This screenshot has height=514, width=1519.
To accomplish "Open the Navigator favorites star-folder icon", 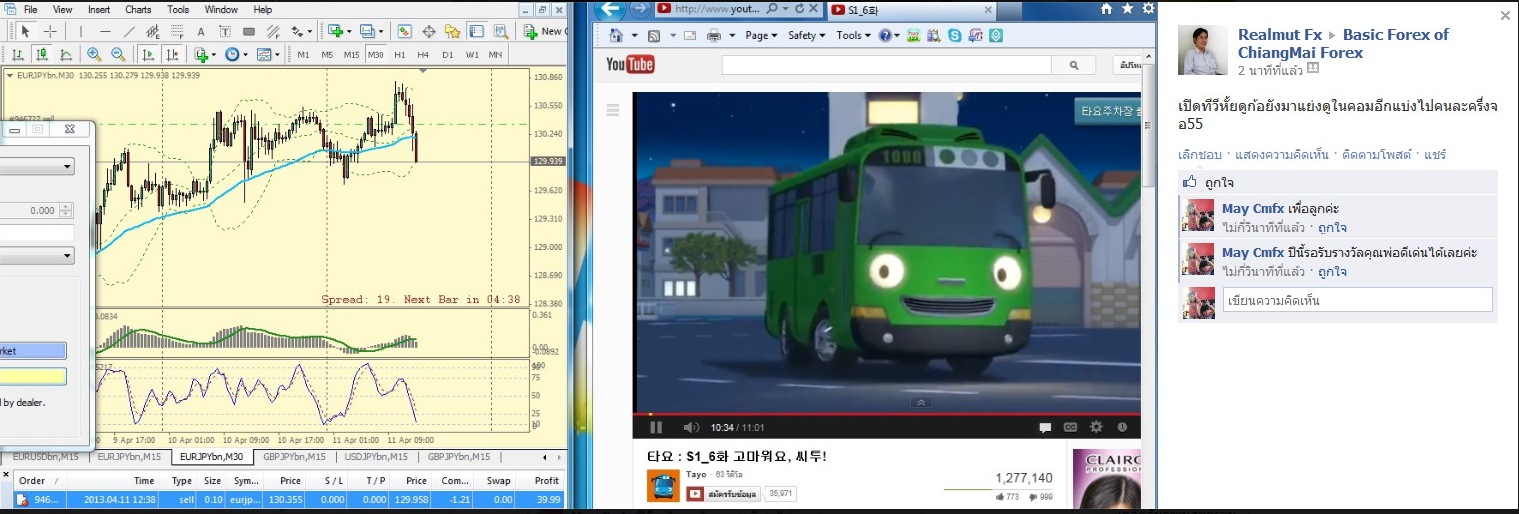I will click(x=452, y=32).
